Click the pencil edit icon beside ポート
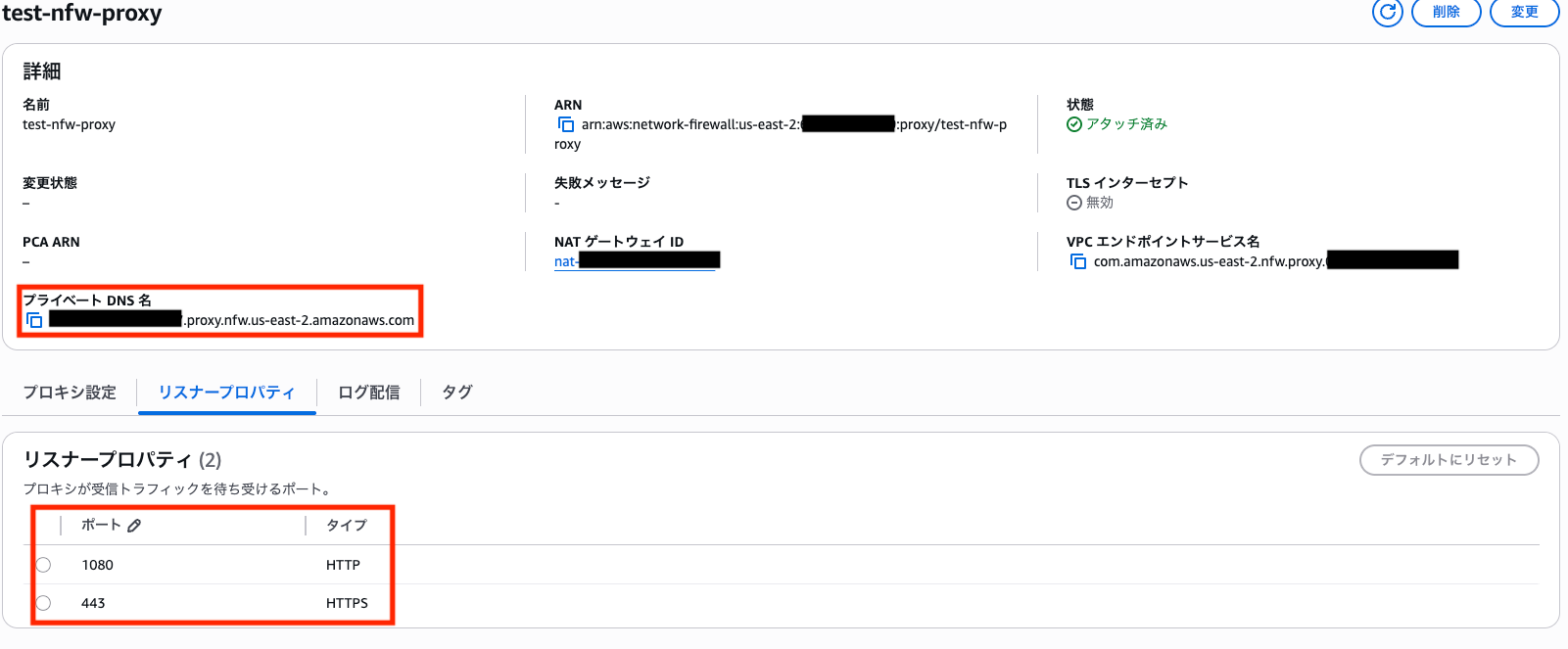1568x649 pixels. click(x=134, y=526)
